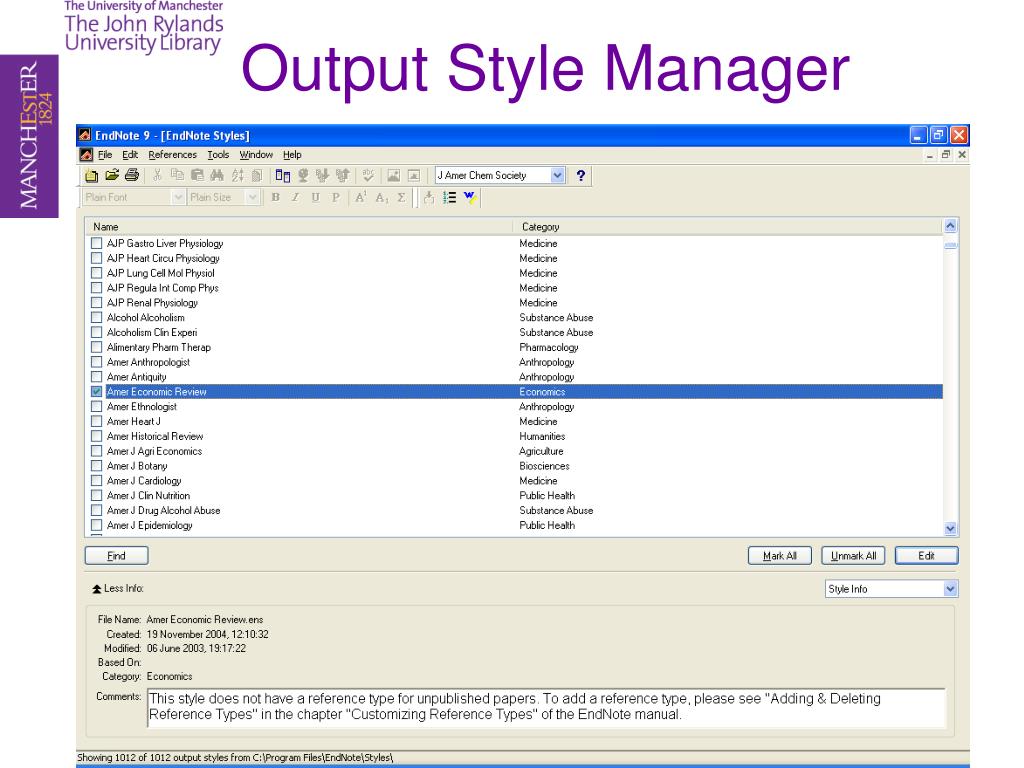Select the Amer Historical Review row

pos(514,436)
